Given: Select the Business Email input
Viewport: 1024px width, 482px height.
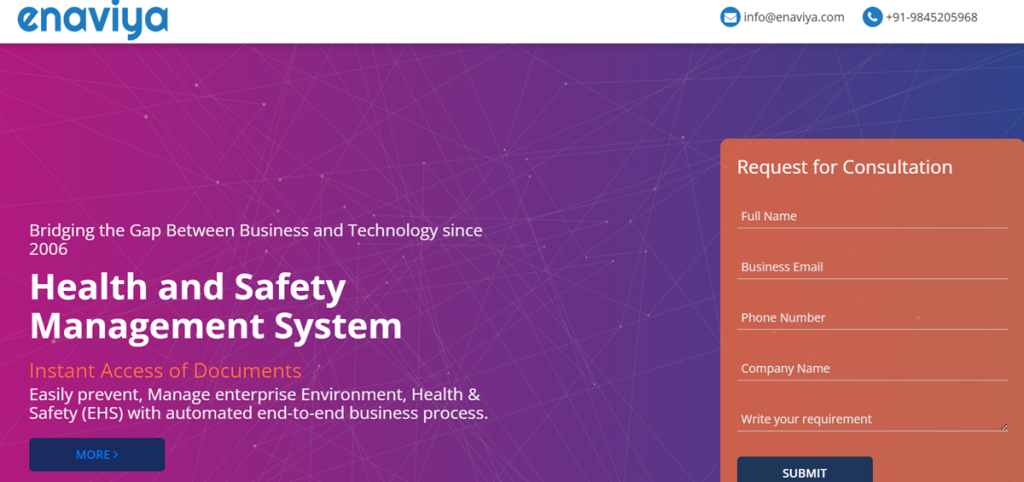Looking at the screenshot, I should point(872,267).
